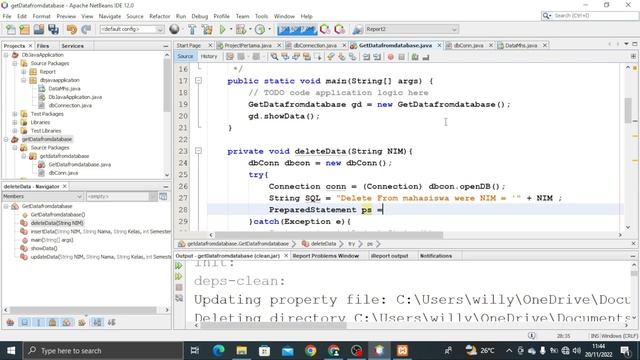
Task: Collapse the deleteData method code fold
Action: [x=198, y=151]
